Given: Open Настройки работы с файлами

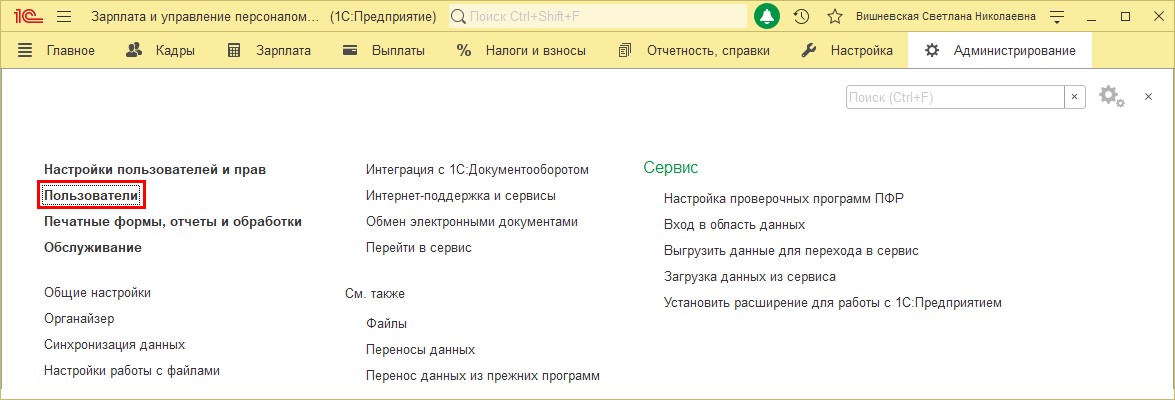Looking at the screenshot, I should tap(132, 370).
